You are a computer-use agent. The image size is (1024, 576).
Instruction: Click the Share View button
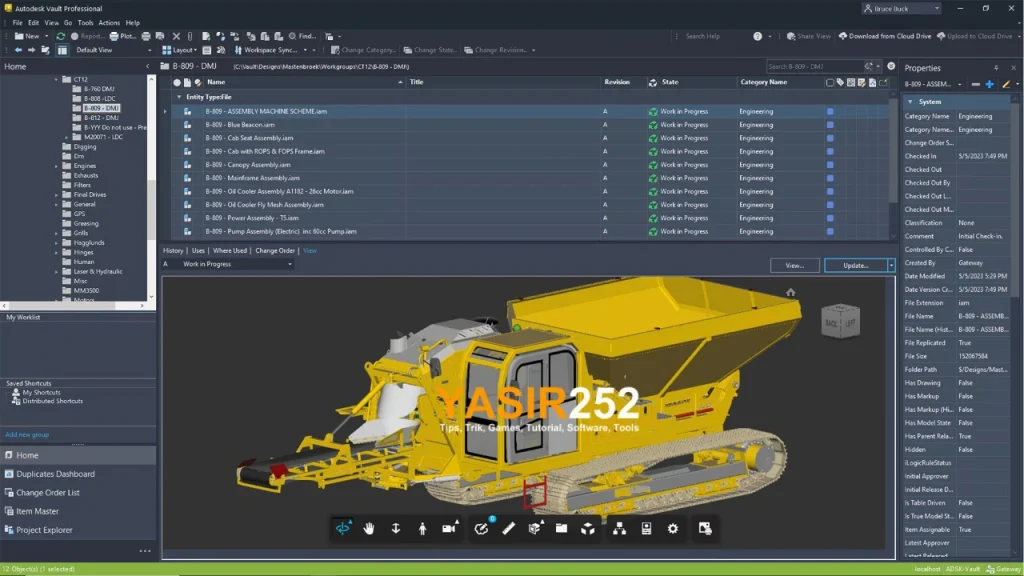(x=808, y=37)
